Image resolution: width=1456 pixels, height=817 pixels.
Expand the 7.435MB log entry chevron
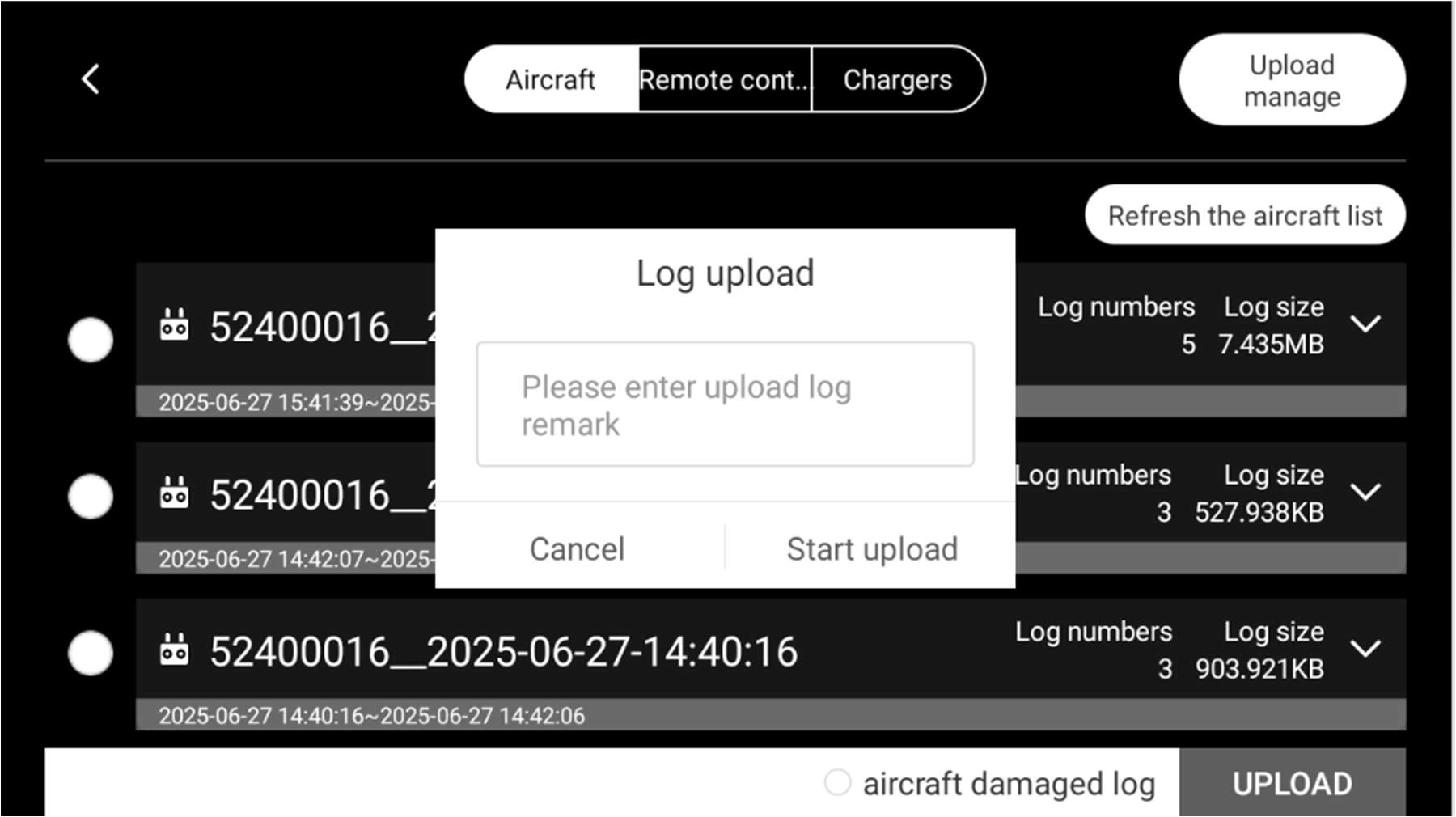coord(1366,324)
